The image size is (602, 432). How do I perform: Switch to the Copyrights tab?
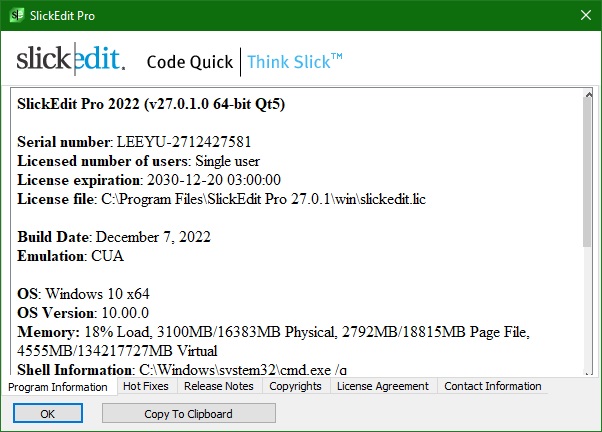(295, 386)
